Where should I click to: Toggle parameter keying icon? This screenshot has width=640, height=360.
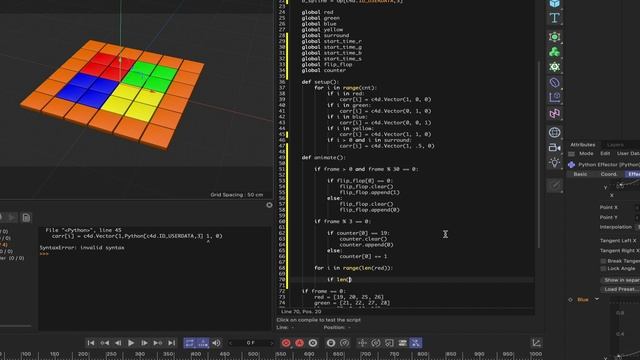[402, 343]
